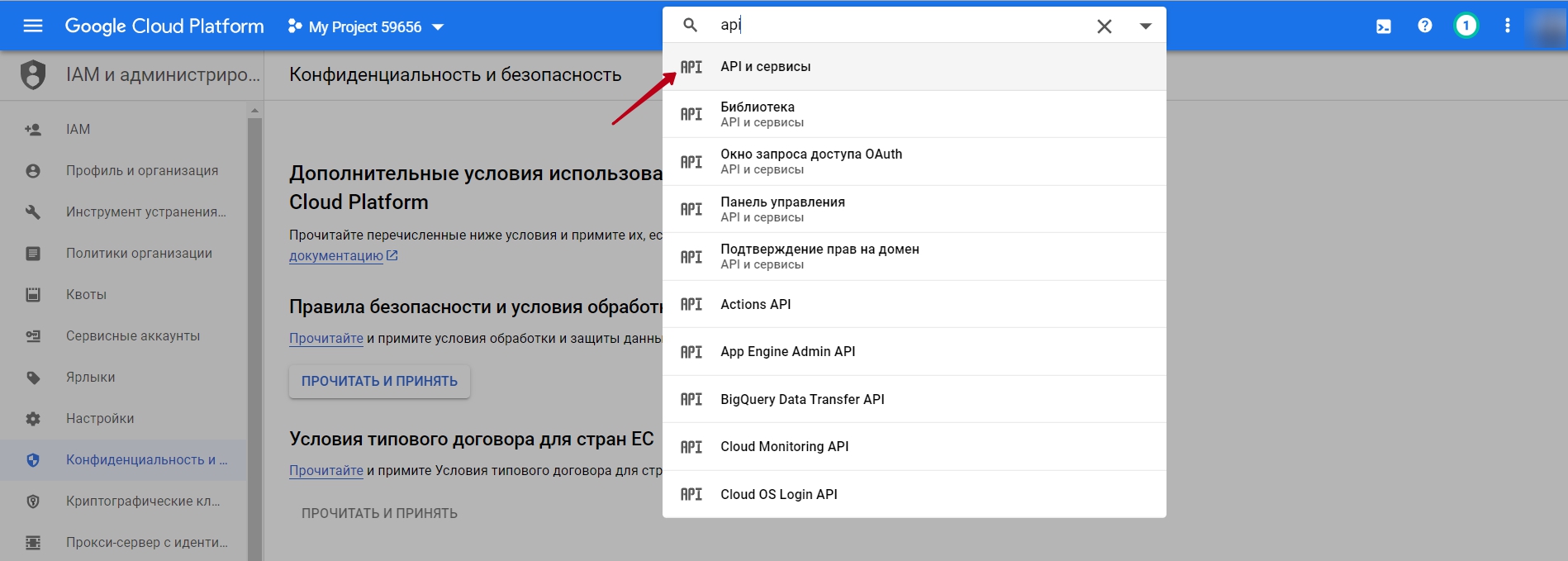This screenshot has height=561, width=1568.
Task: Click the search magnifier icon
Action: [x=690, y=26]
